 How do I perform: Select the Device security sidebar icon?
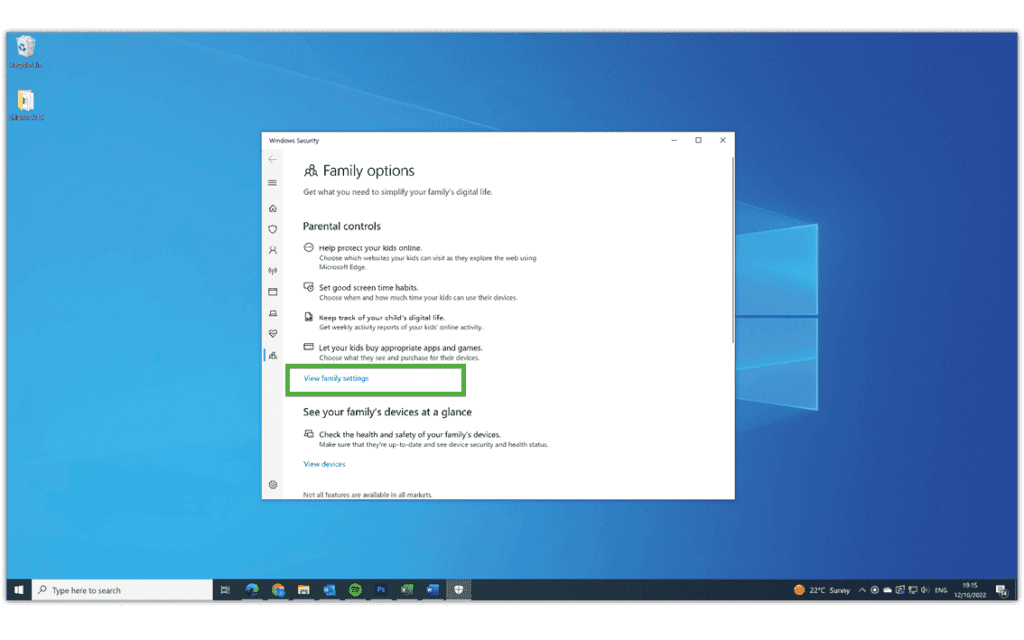[272, 312]
